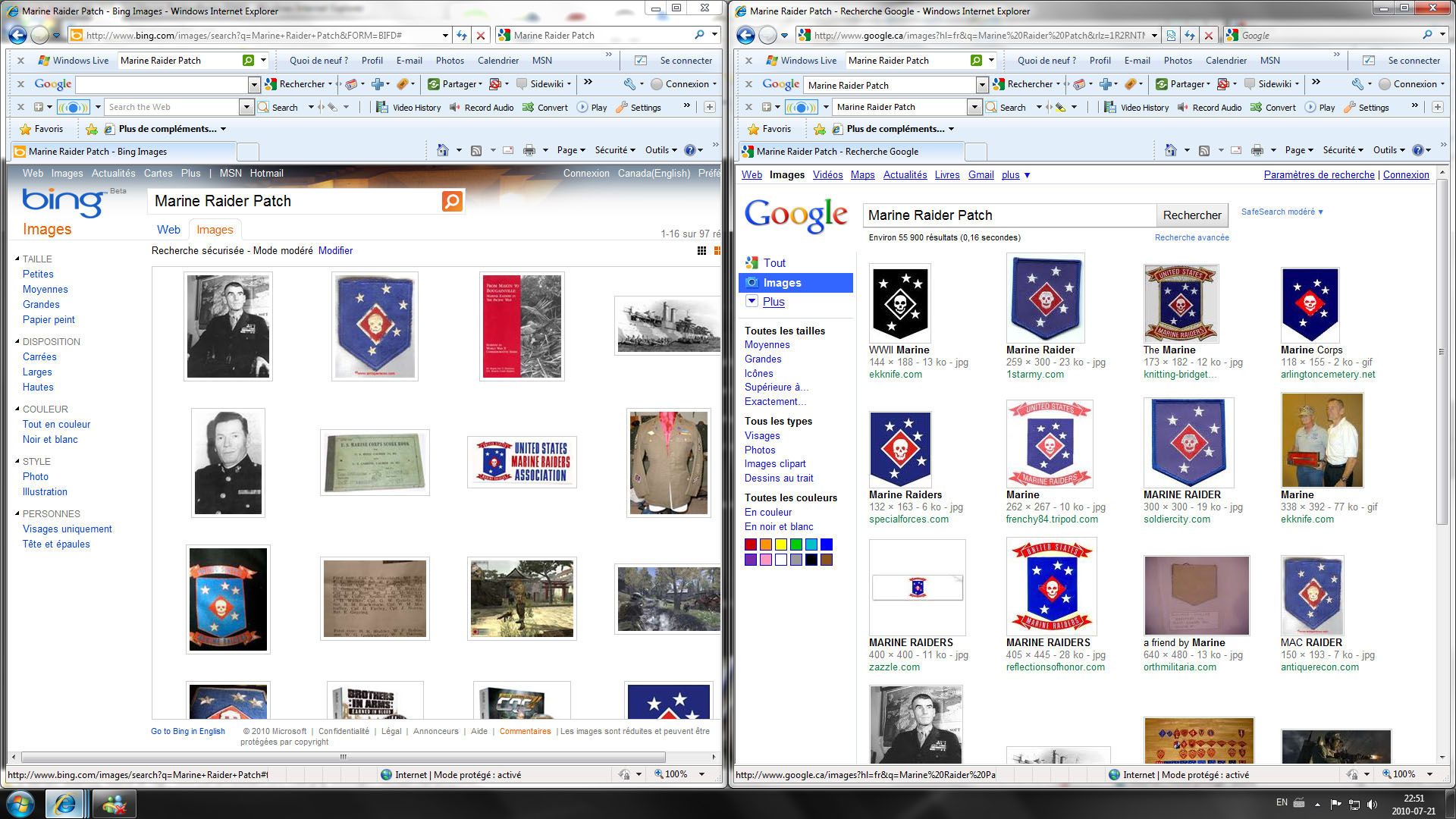This screenshot has height=819, width=1456.
Task: Click Modifier next to Recherche sécurisée on Bing
Action: [335, 251]
